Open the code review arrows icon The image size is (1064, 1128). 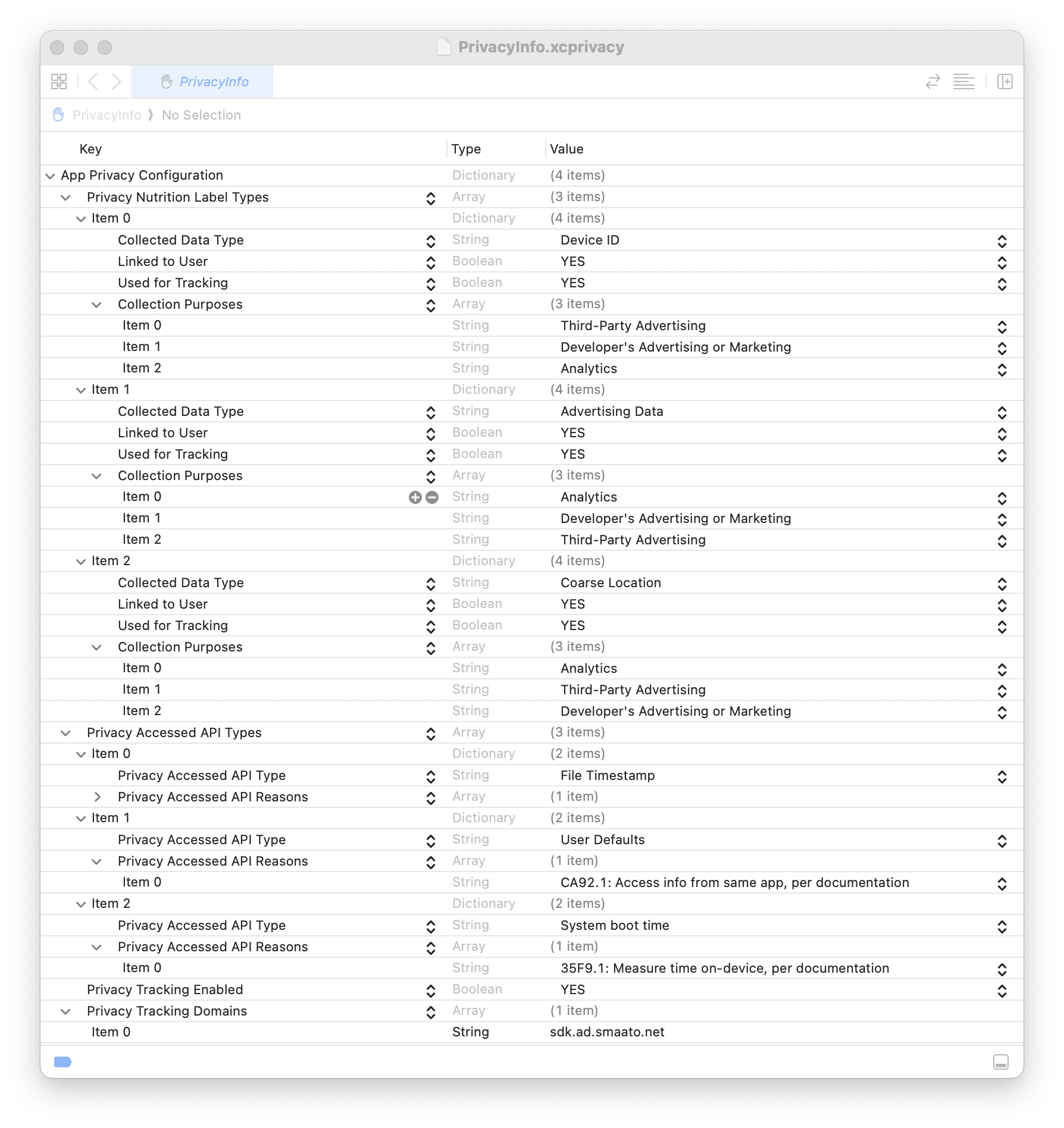(933, 82)
